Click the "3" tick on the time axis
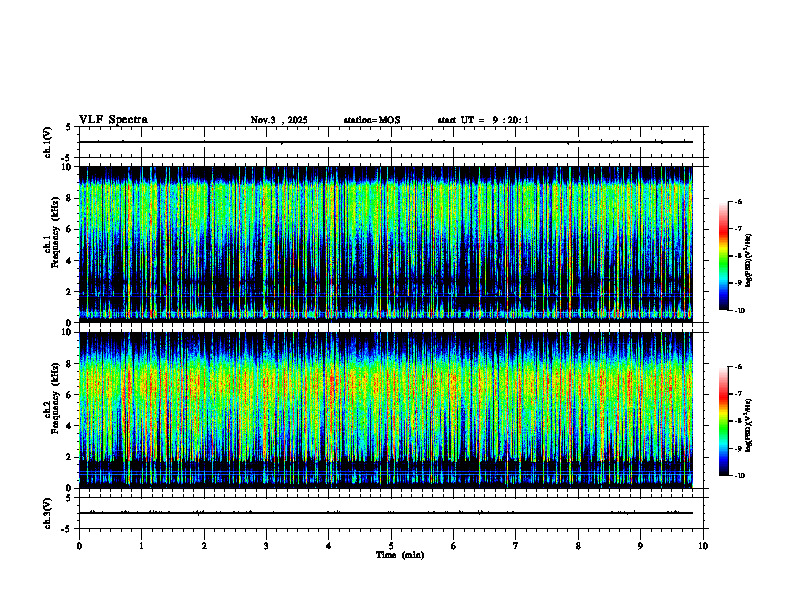The height and width of the screenshot is (612, 792). pyautogui.click(x=266, y=546)
